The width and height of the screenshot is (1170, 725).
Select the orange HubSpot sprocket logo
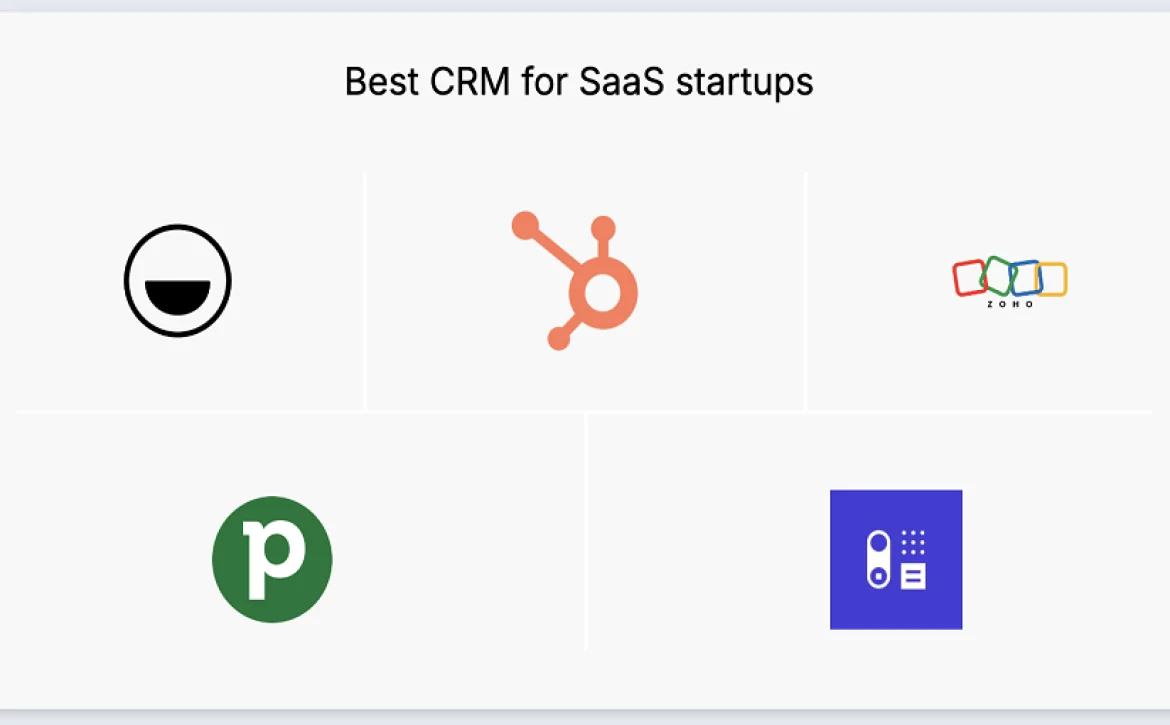coord(575,280)
